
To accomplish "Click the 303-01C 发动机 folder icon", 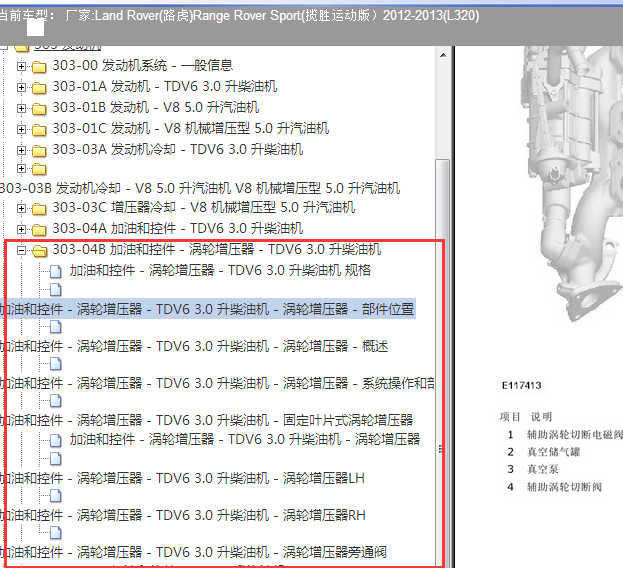I will point(39,130).
